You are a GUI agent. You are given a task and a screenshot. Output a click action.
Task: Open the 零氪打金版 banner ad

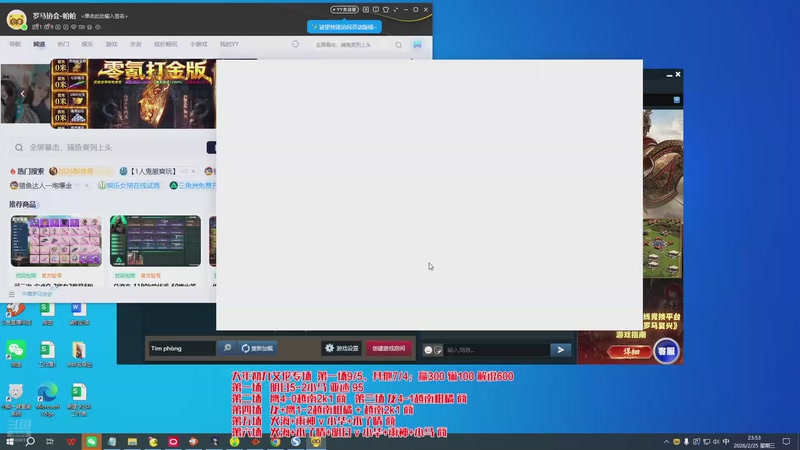coord(134,93)
